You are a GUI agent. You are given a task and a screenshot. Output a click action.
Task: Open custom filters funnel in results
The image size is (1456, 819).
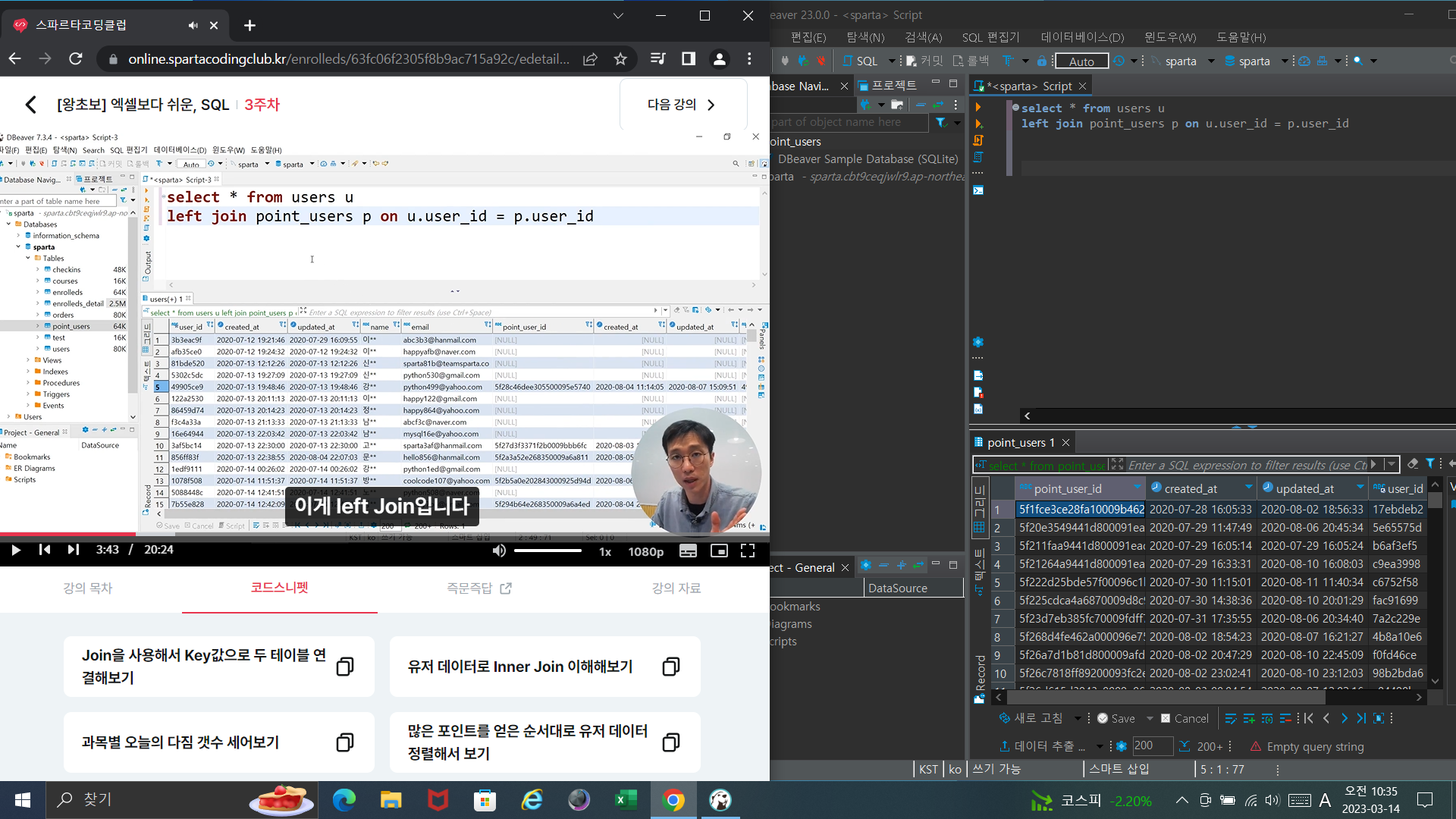[1430, 464]
